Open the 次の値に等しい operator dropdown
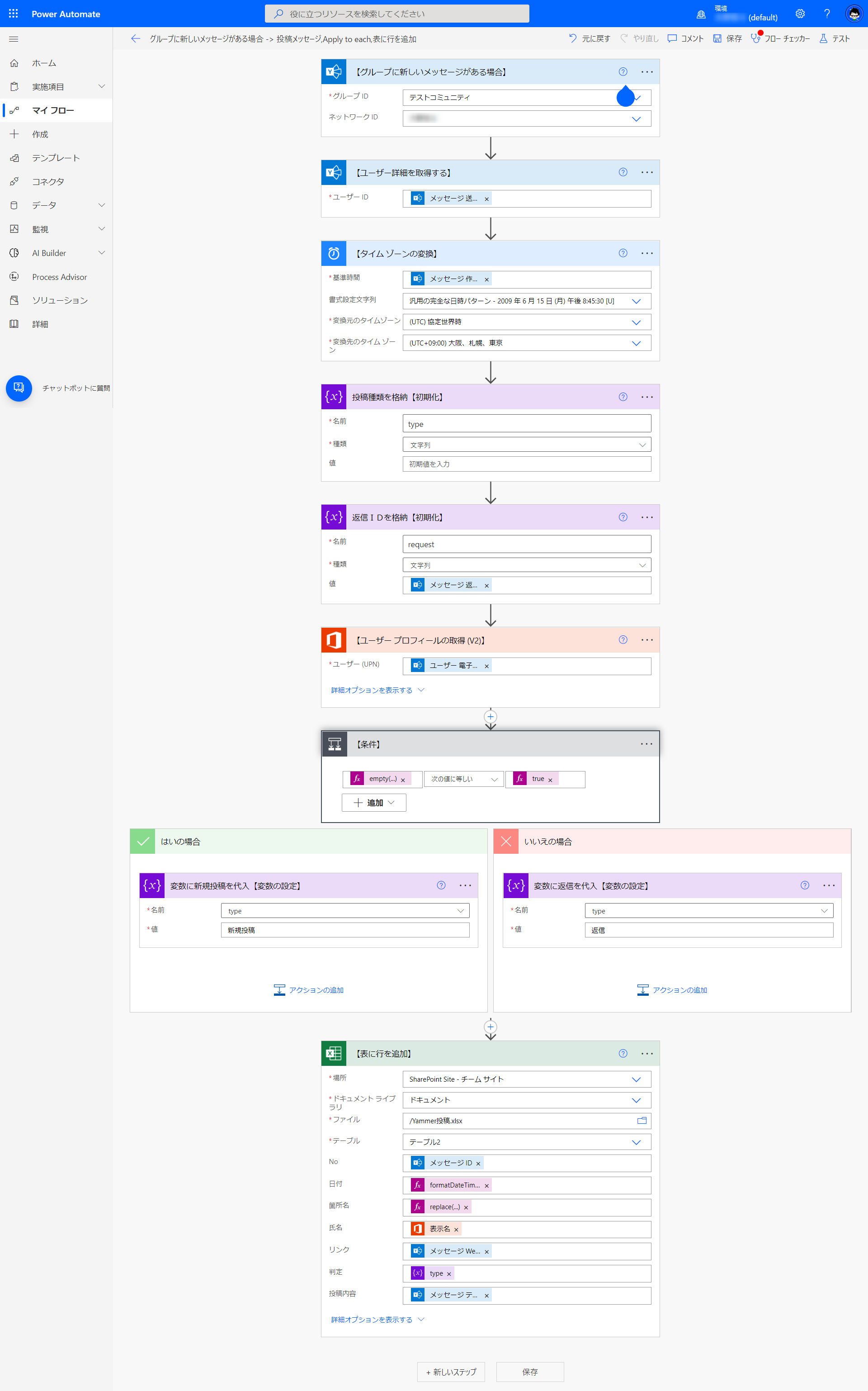The width and height of the screenshot is (868, 1391). point(464,779)
